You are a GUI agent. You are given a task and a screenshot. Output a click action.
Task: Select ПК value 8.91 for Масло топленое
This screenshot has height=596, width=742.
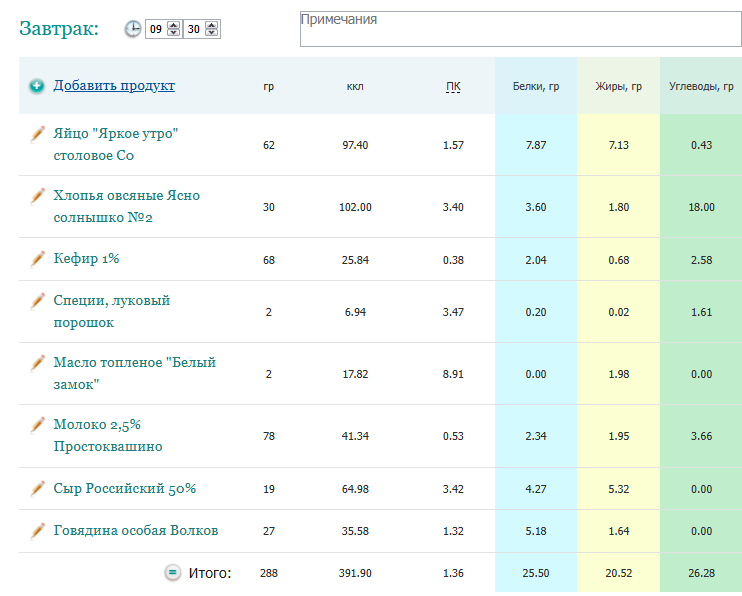point(453,374)
